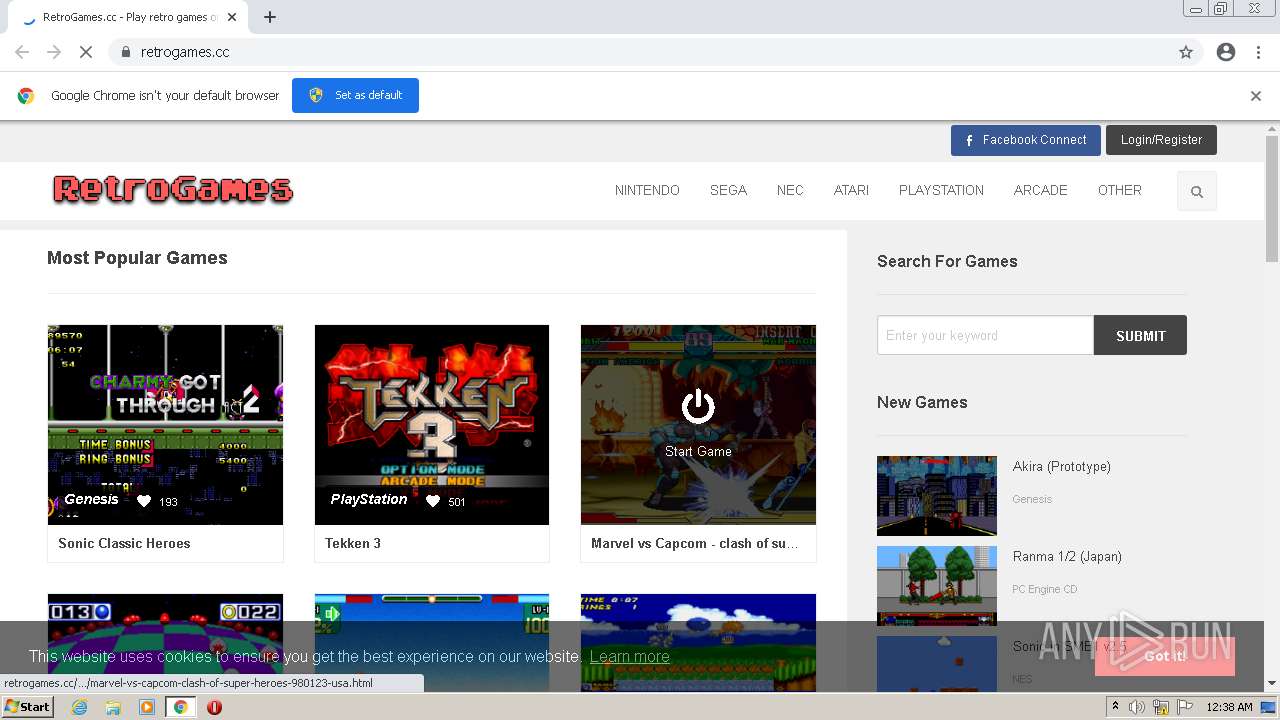This screenshot has height=720, width=1280.
Task: Click Start Game power icon on Marvel vs Capcom
Action: 698,406
